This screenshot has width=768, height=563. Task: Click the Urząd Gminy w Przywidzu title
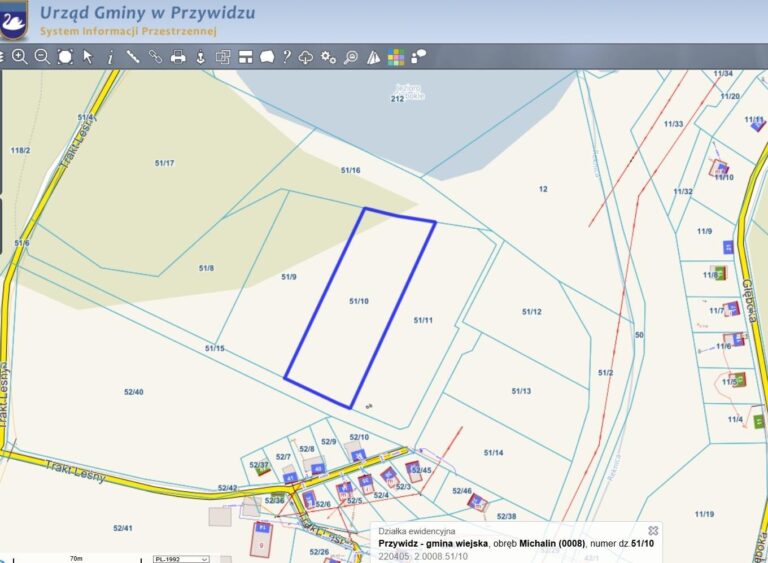click(x=147, y=13)
